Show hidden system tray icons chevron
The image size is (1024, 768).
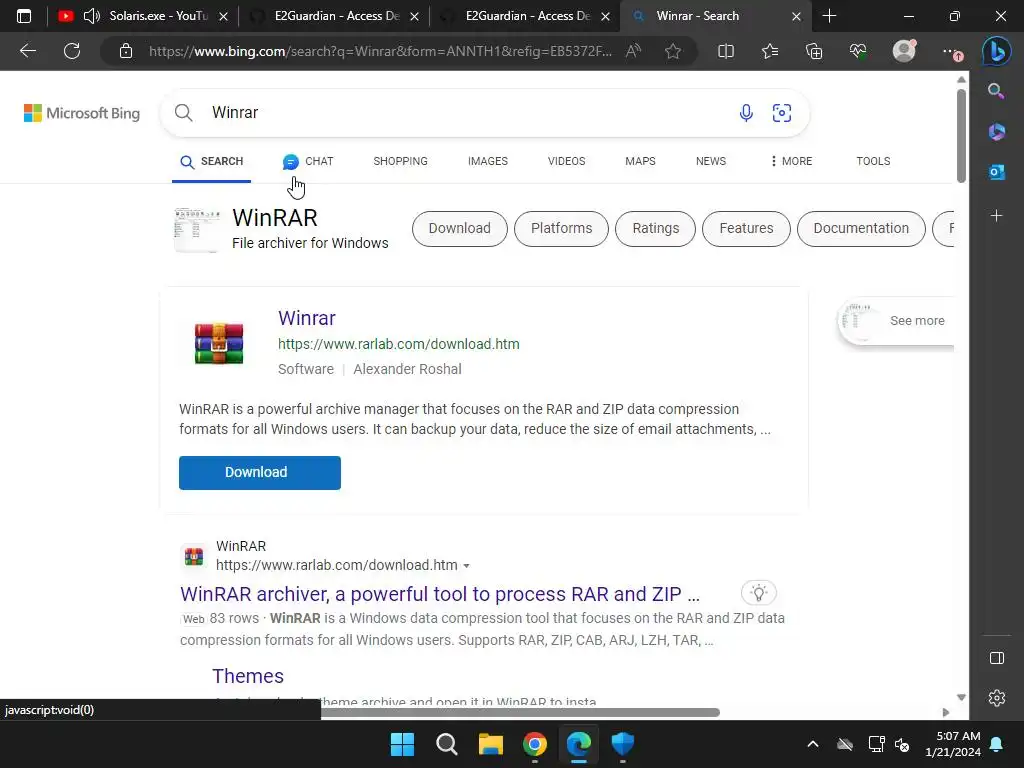pyautogui.click(x=812, y=744)
